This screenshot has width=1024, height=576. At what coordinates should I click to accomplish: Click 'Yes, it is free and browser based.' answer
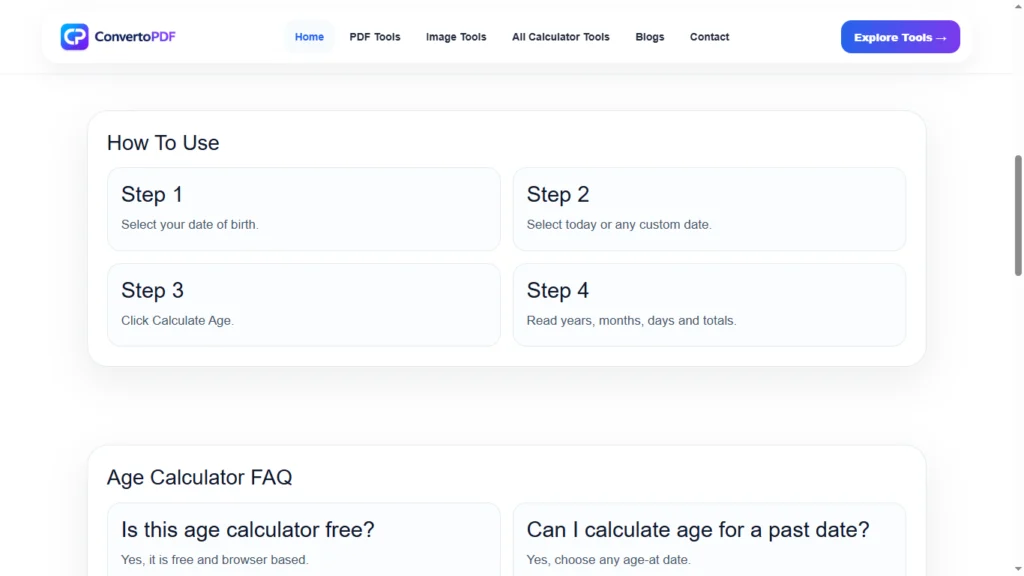[215, 560]
